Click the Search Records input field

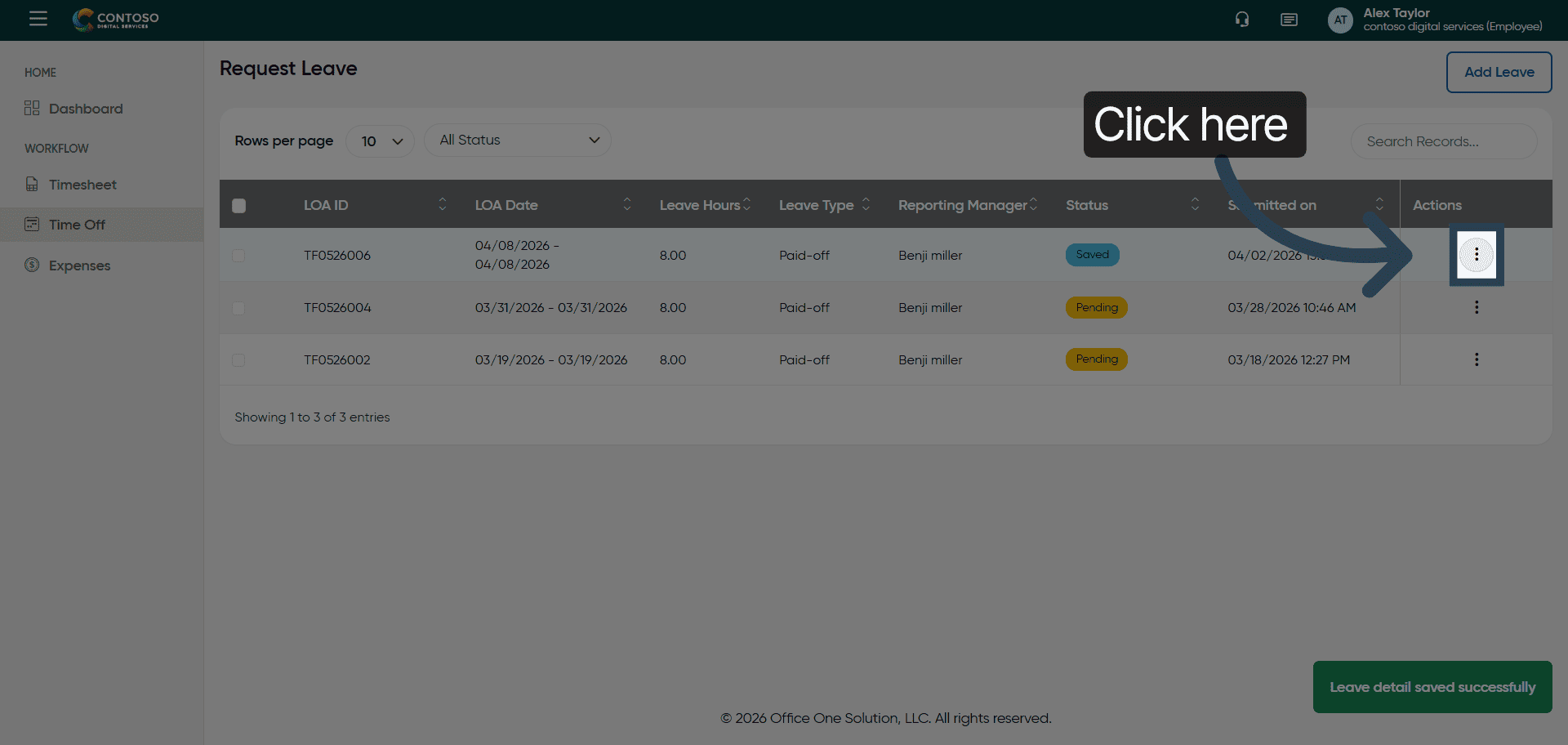tap(1443, 141)
